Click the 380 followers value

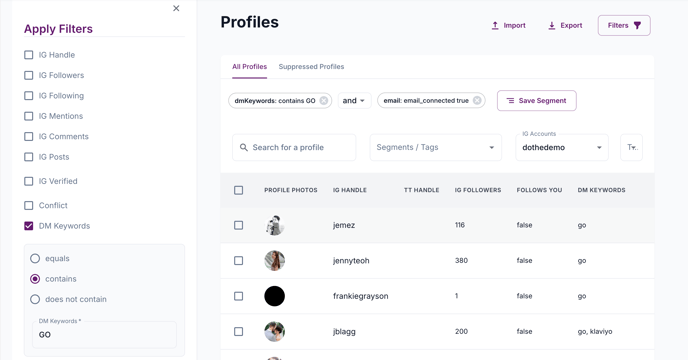point(461,261)
